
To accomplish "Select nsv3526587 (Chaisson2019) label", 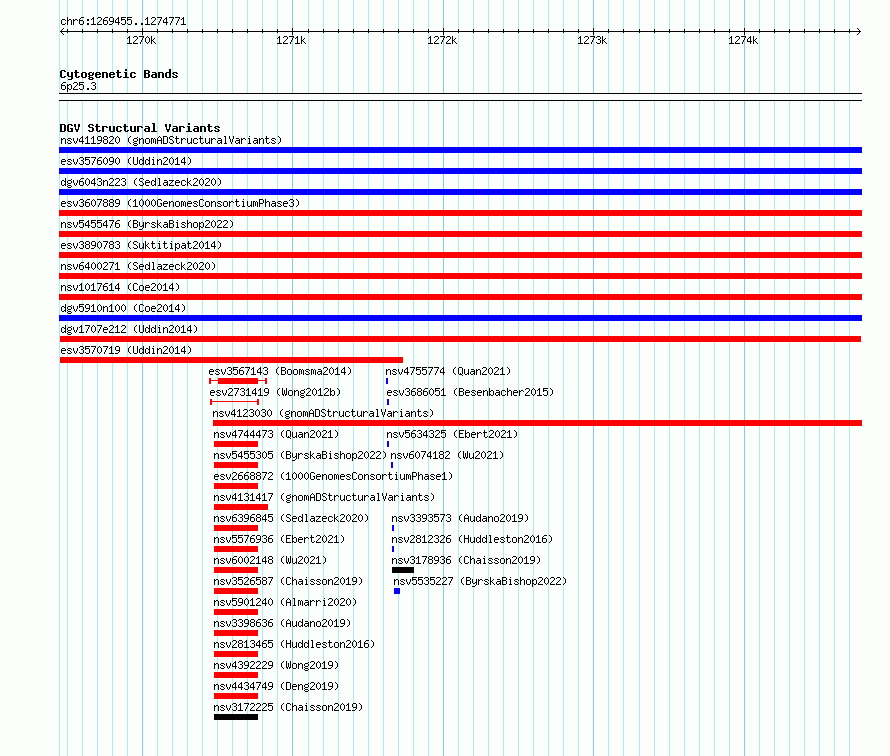I will [288, 581].
